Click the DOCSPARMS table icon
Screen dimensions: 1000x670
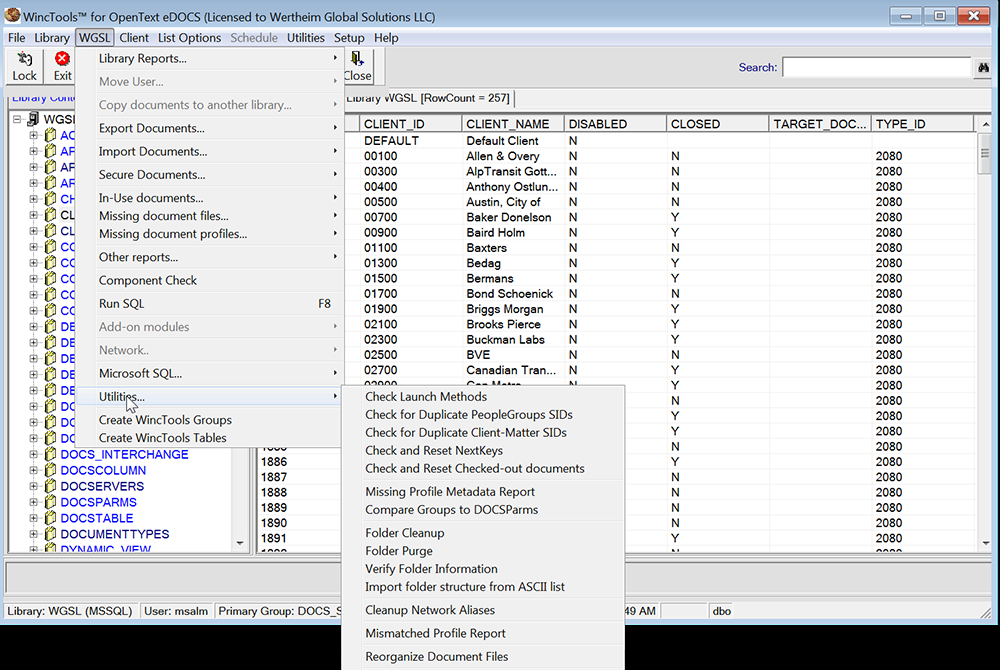click(50, 502)
